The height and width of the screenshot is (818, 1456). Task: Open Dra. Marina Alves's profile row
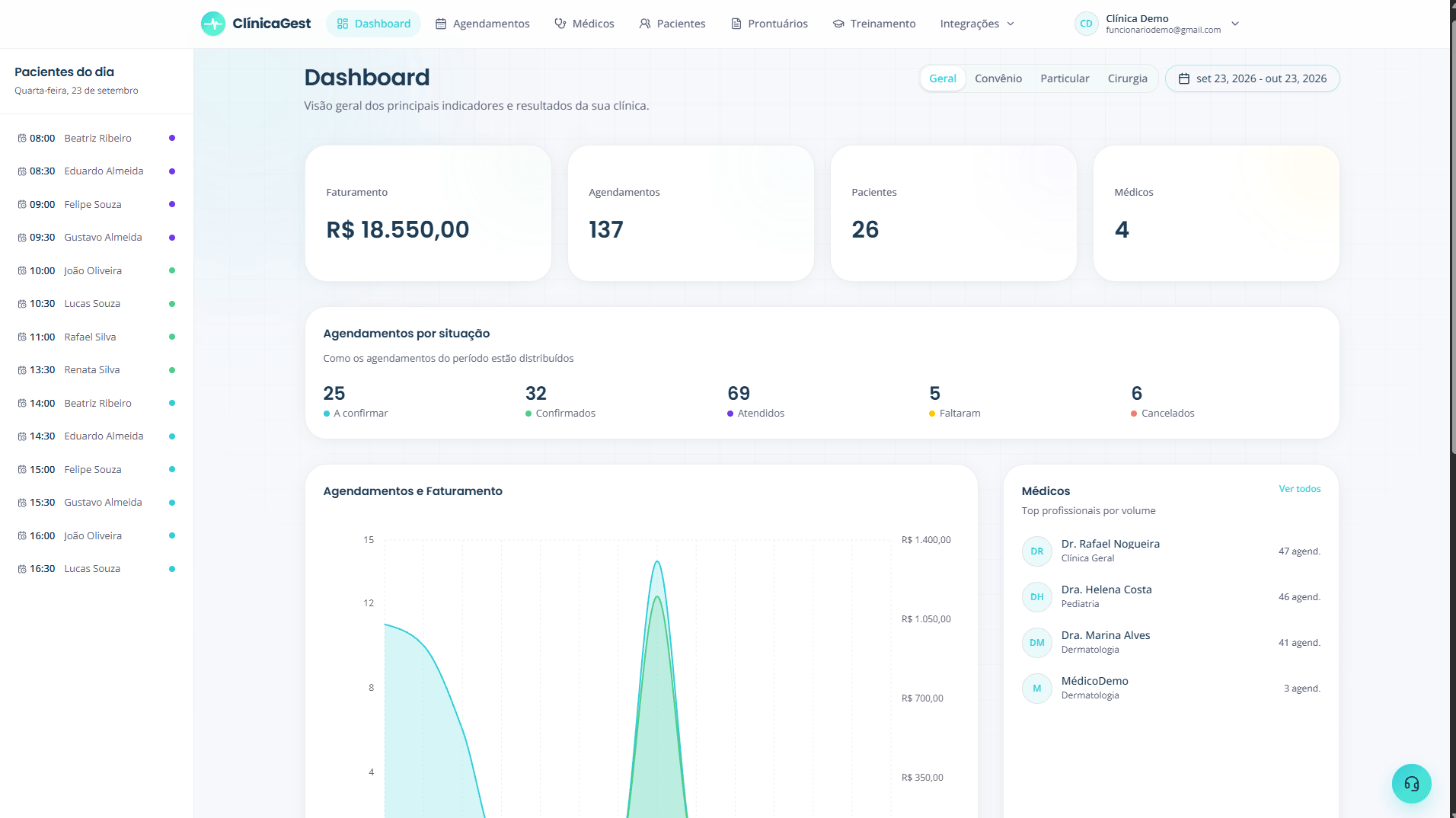1171,643
